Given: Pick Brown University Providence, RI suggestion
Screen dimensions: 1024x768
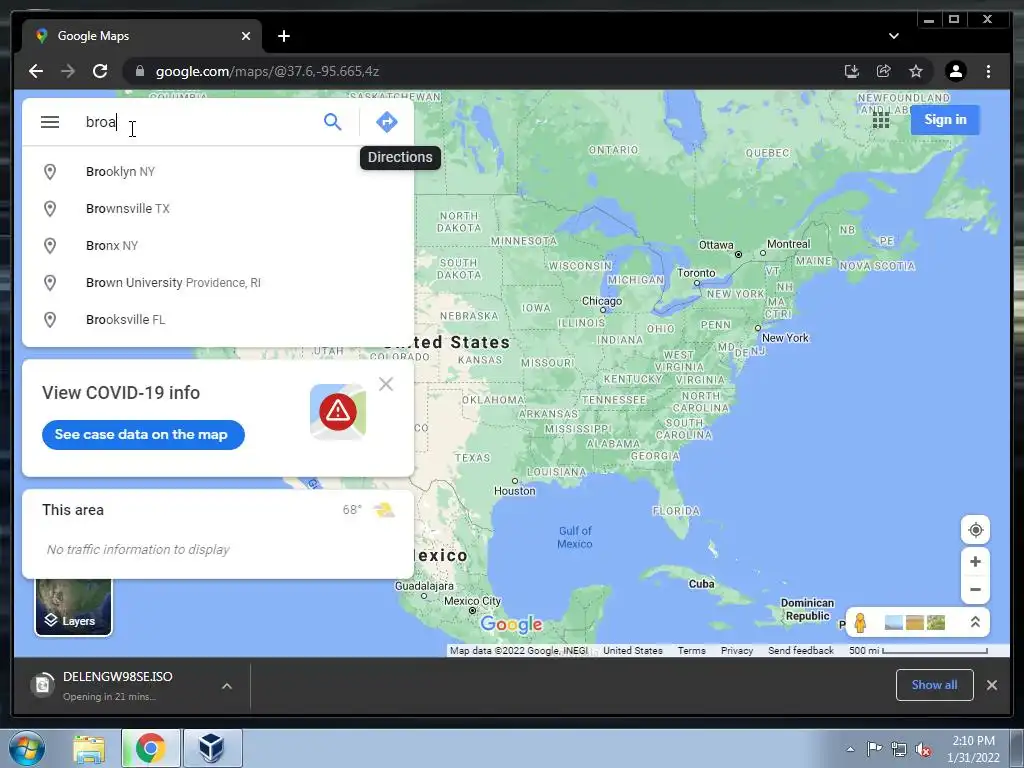Looking at the screenshot, I should 218,283.
